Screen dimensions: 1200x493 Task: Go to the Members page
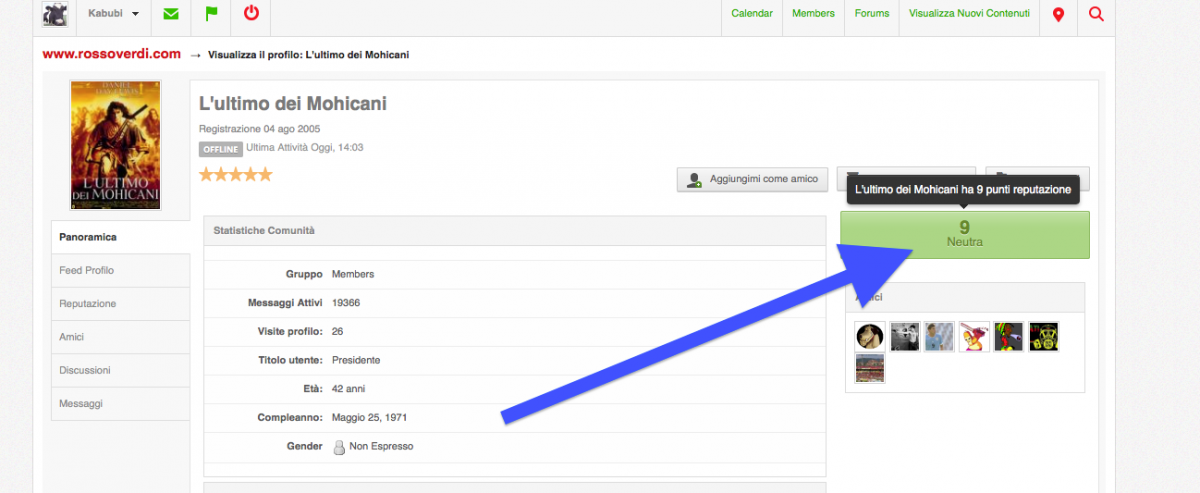pyautogui.click(x=813, y=14)
